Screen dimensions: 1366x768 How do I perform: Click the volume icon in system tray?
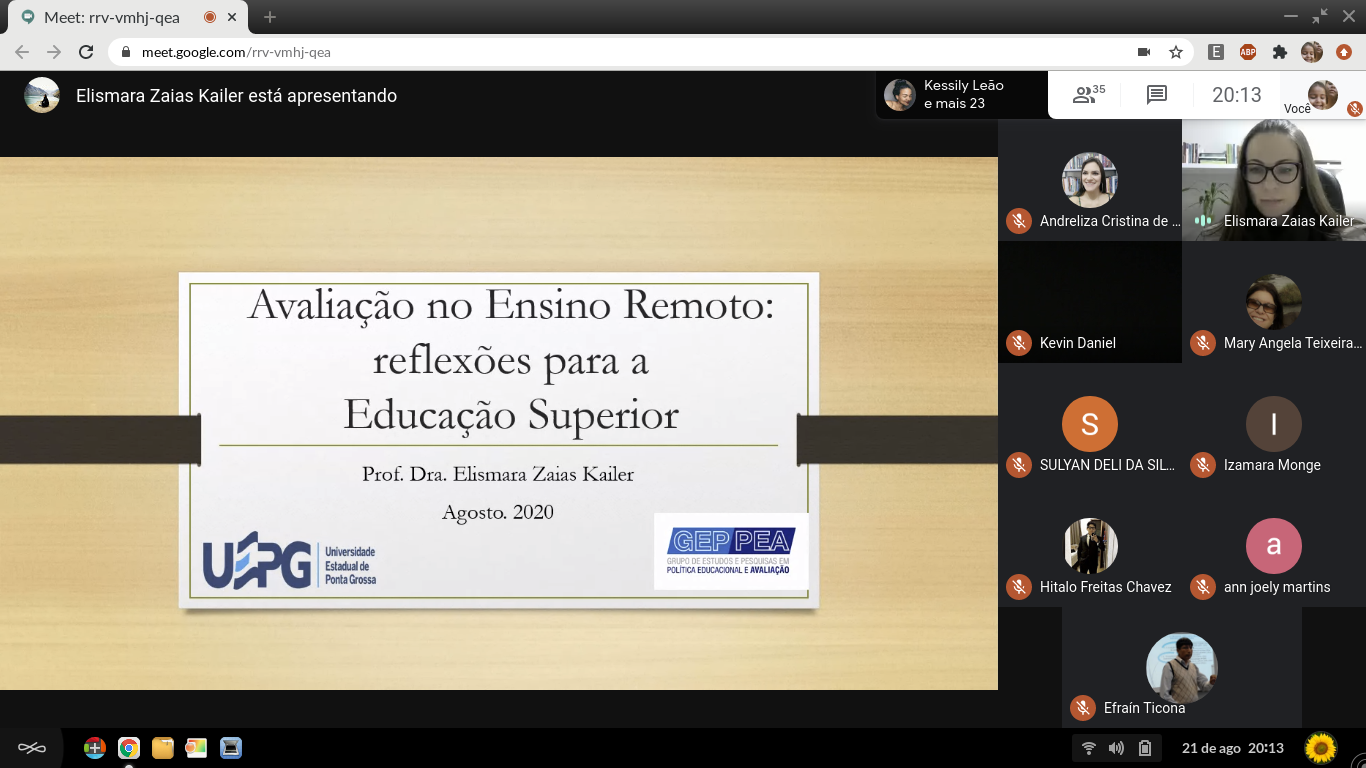1116,748
